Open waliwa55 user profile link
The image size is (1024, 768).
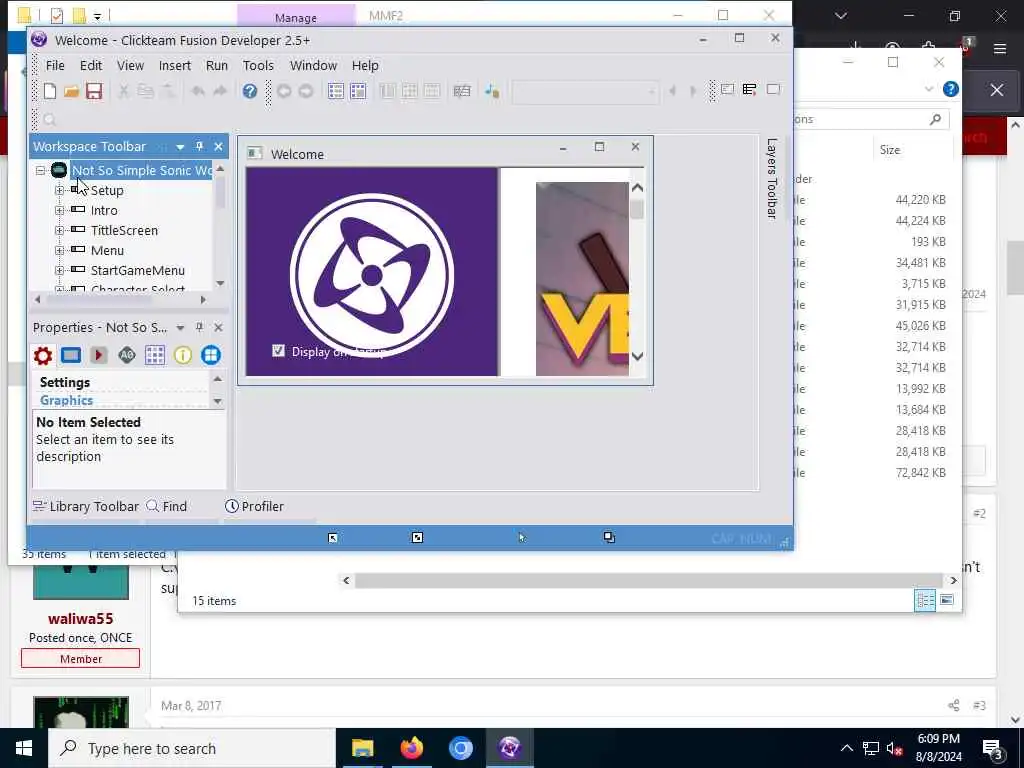click(x=80, y=618)
